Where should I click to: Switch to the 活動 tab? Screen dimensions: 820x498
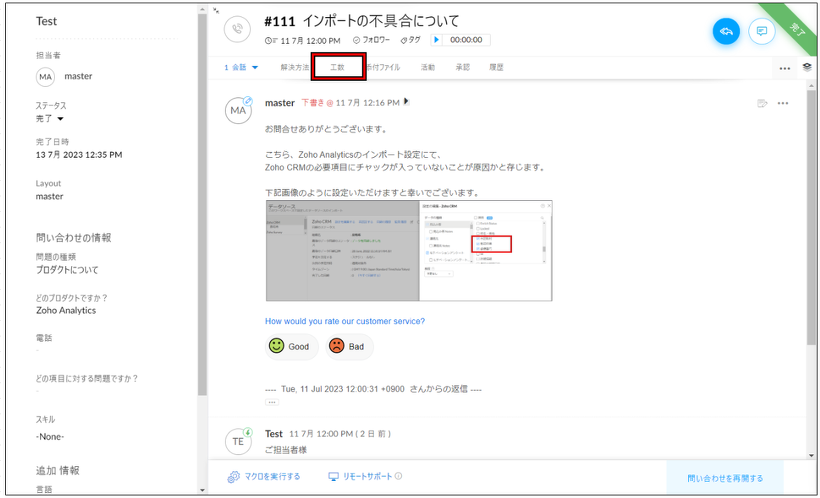point(428,67)
